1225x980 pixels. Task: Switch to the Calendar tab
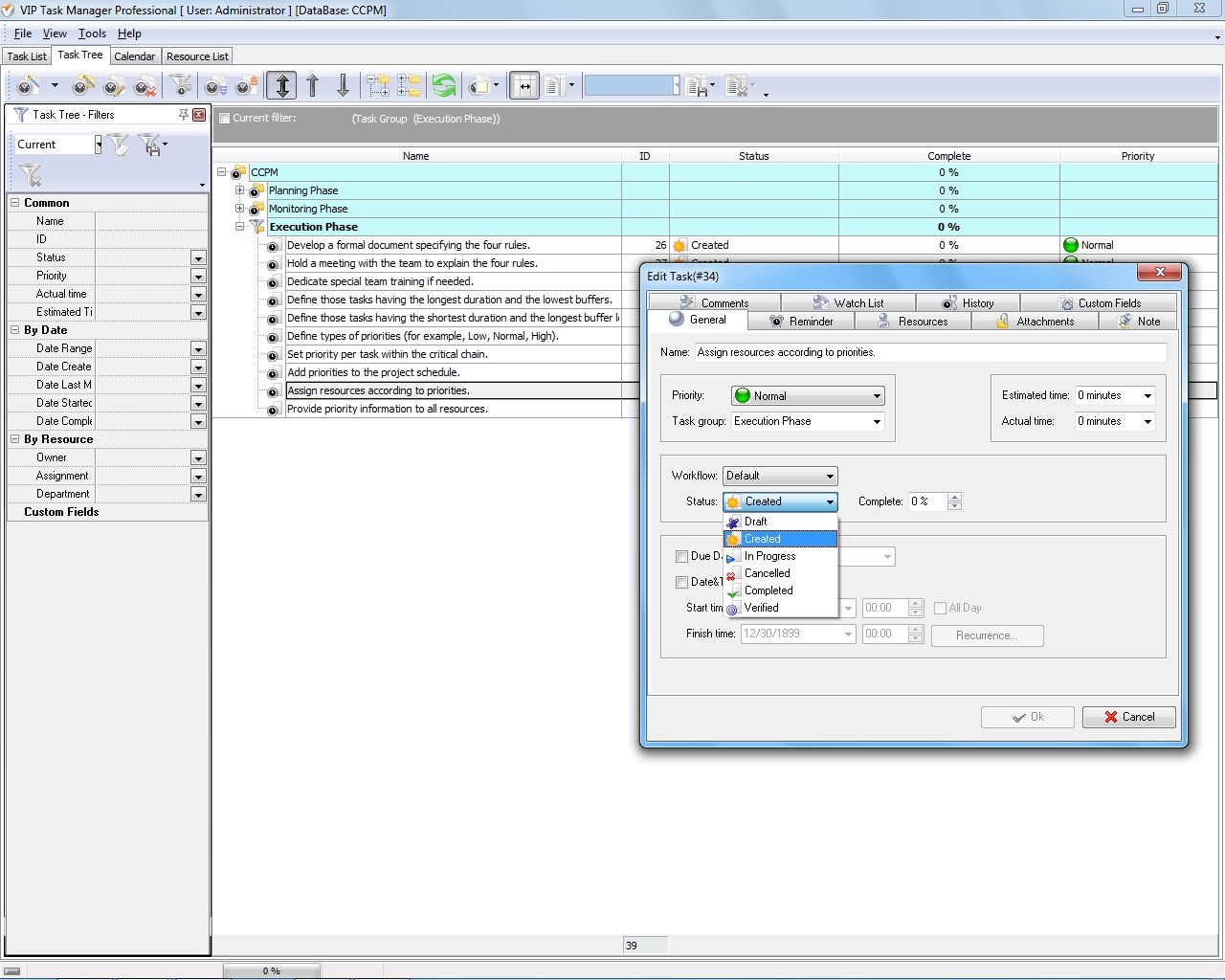pos(134,56)
